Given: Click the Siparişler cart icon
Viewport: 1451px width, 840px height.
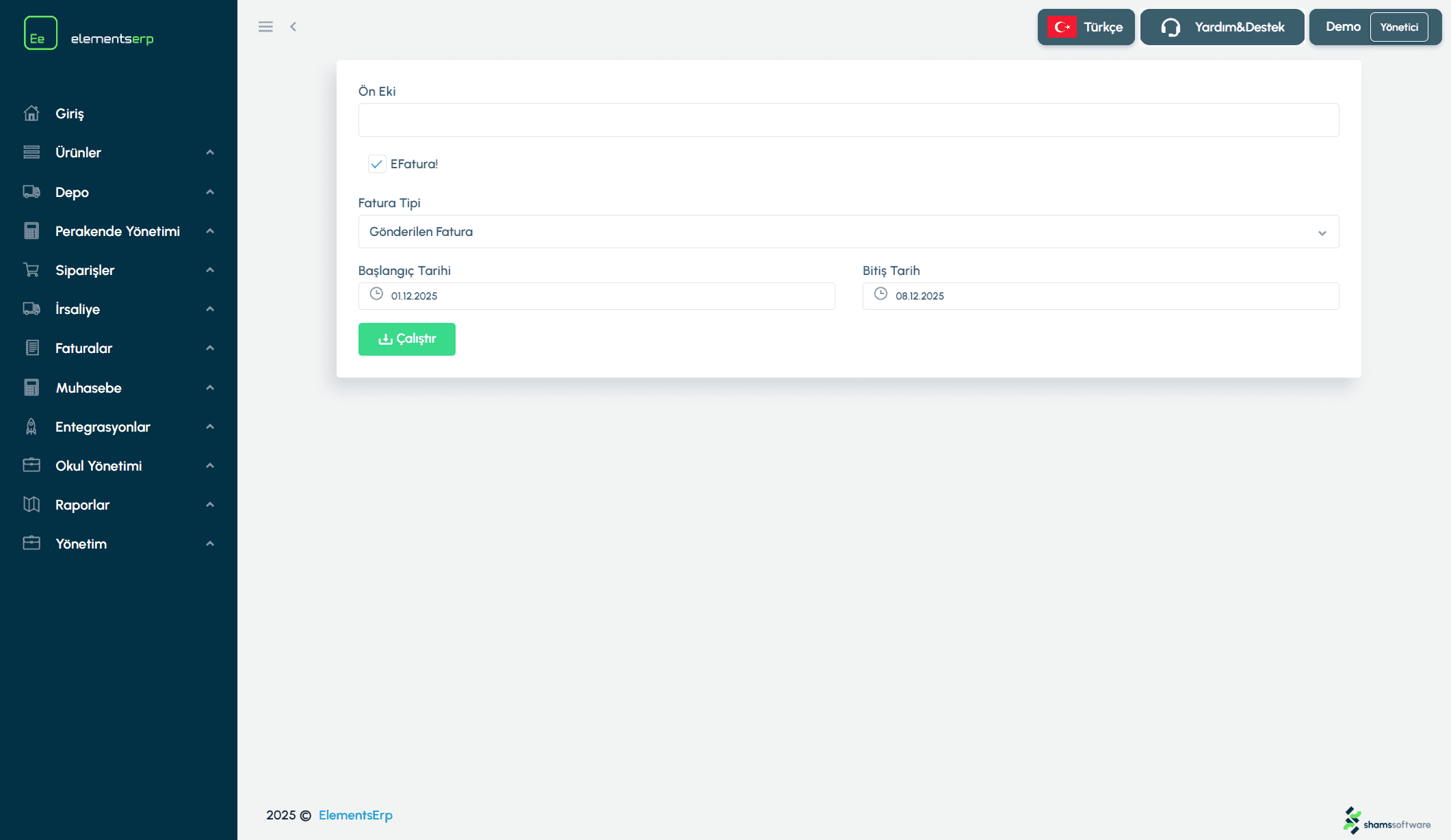Looking at the screenshot, I should [31, 270].
